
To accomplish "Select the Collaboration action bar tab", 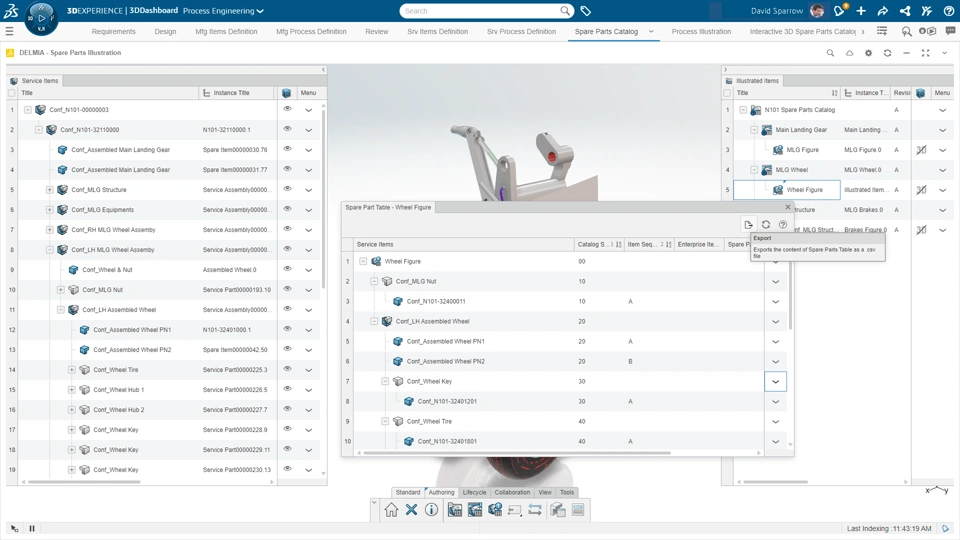I will click(512, 492).
